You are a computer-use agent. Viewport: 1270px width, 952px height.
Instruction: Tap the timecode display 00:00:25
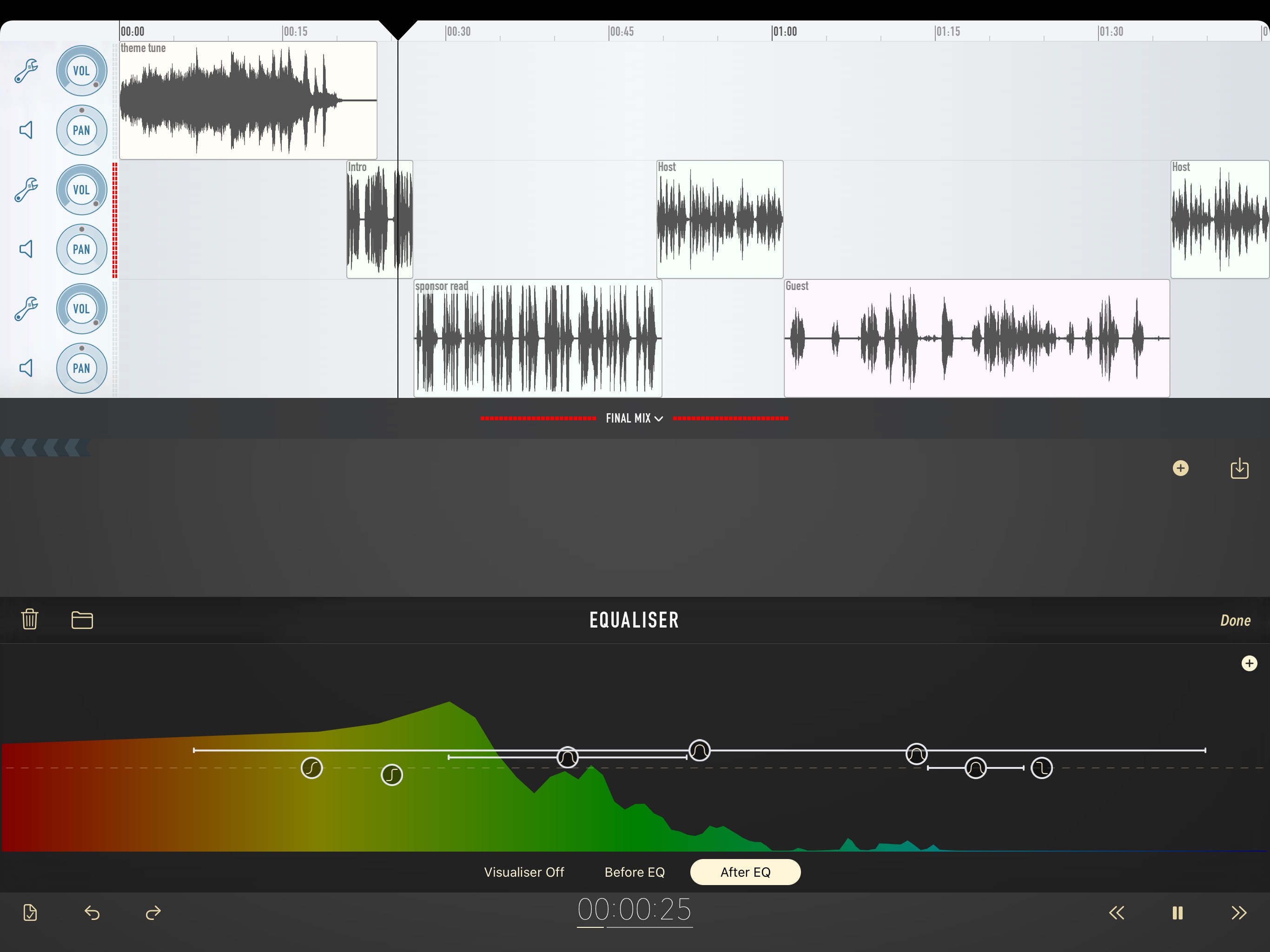634,911
